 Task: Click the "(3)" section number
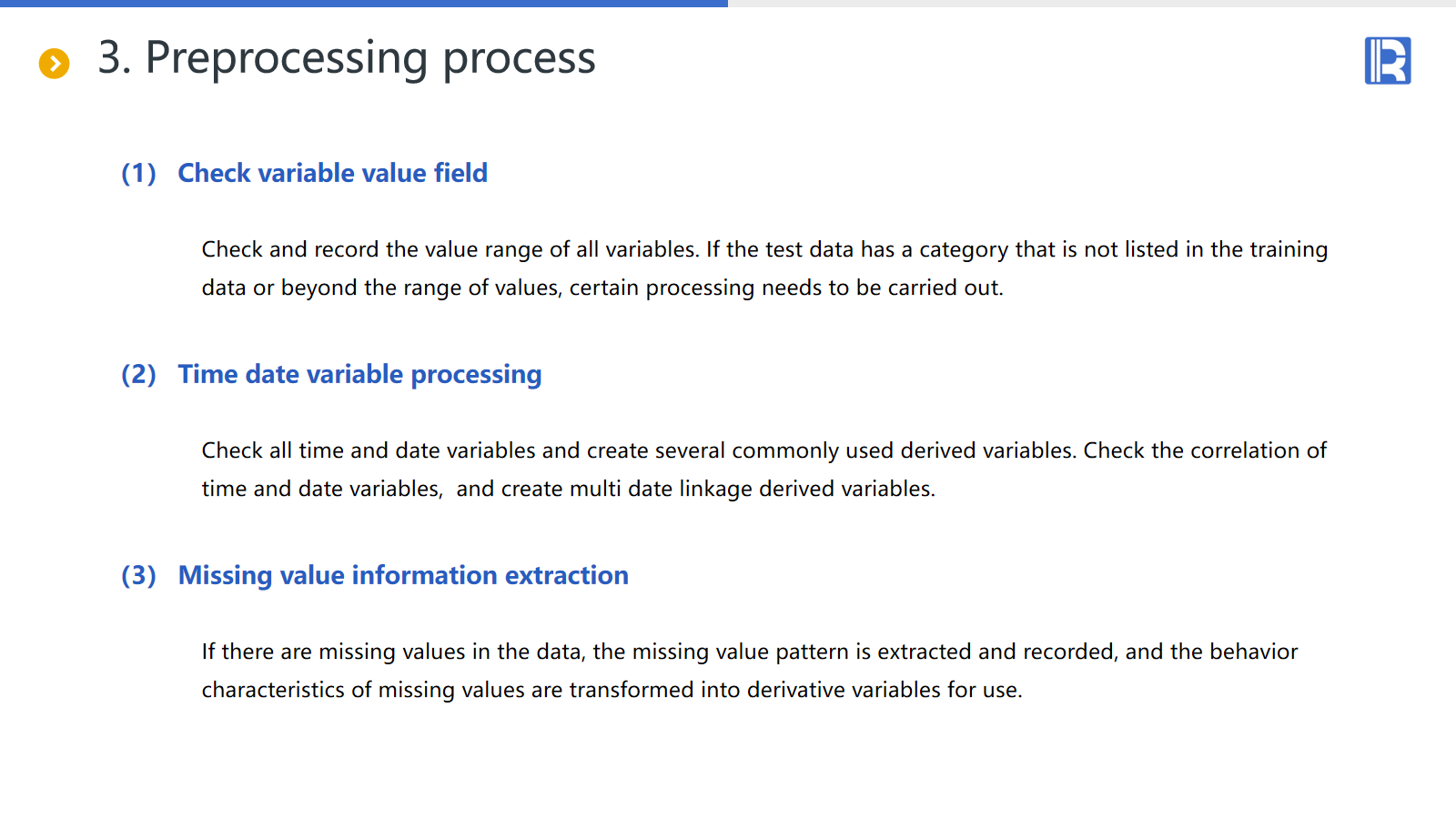click(x=138, y=575)
